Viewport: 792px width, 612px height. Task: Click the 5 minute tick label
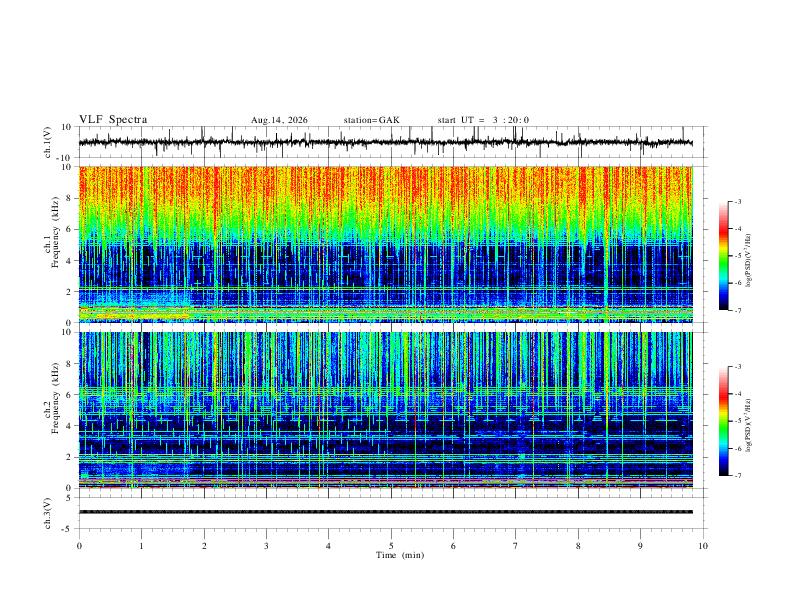(391, 546)
